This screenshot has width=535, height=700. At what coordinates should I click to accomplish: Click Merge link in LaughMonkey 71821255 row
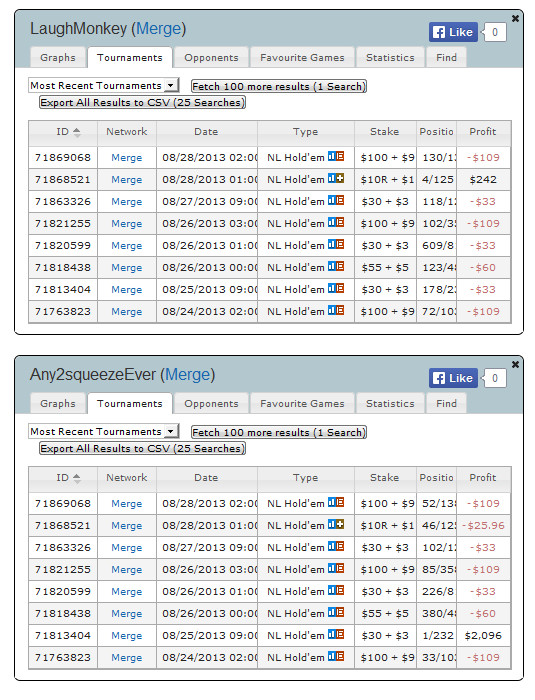pos(126,224)
